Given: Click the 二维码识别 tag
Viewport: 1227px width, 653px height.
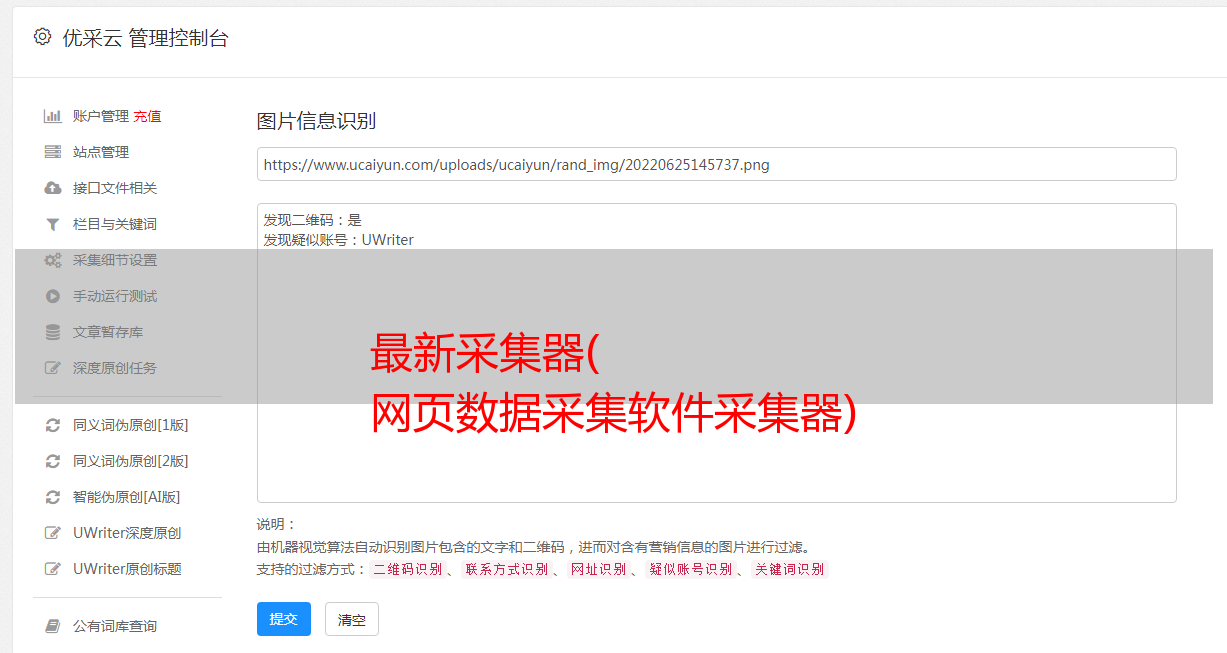Looking at the screenshot, I should coord(407,569).
